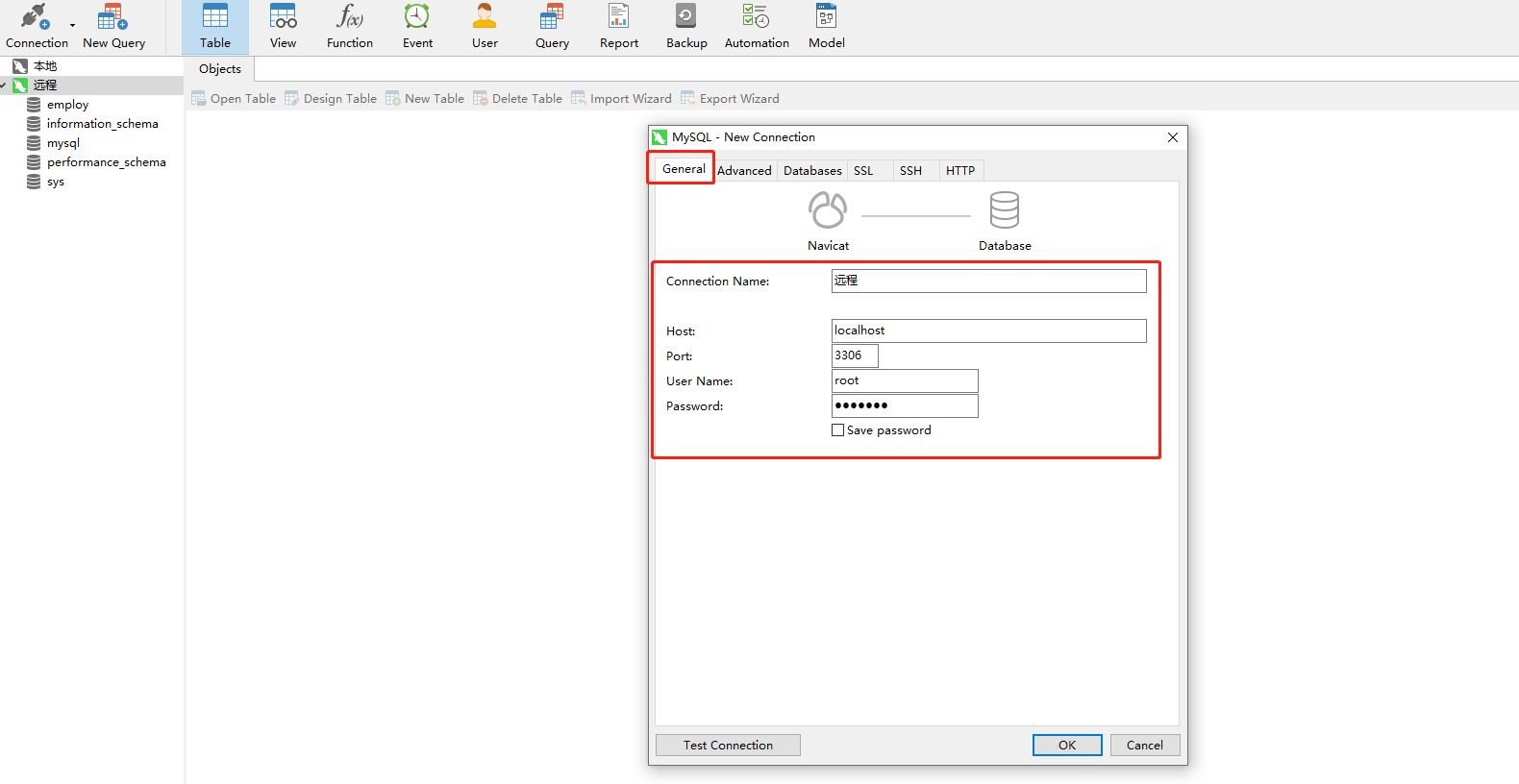Focus the Host input field
This screenshot has height=784, width=1519.
coord(988,331)
